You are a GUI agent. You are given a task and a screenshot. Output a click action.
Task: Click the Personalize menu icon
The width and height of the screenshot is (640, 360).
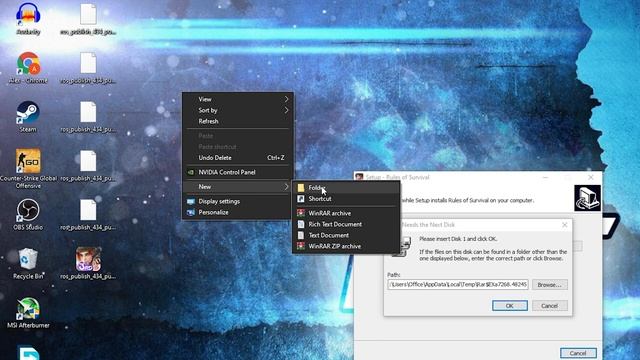(191, 212)
